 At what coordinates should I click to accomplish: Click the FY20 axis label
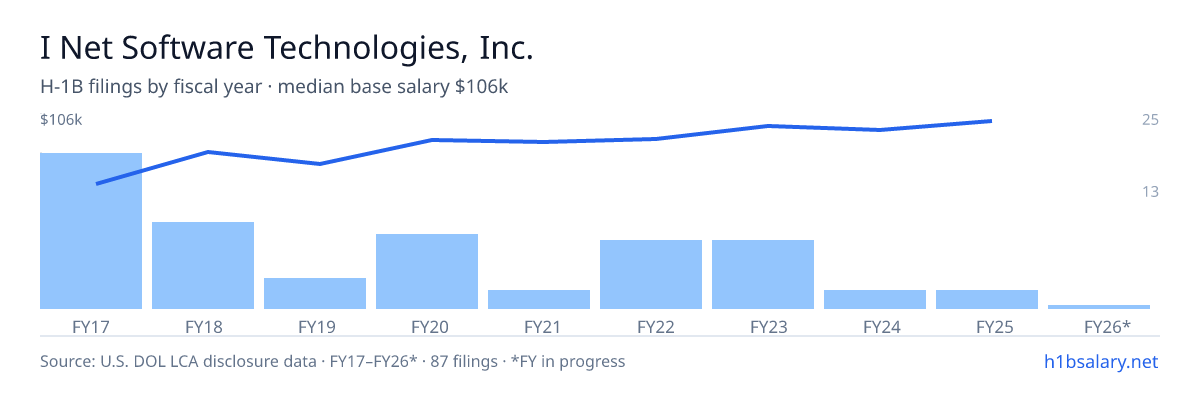pos(427,326)
